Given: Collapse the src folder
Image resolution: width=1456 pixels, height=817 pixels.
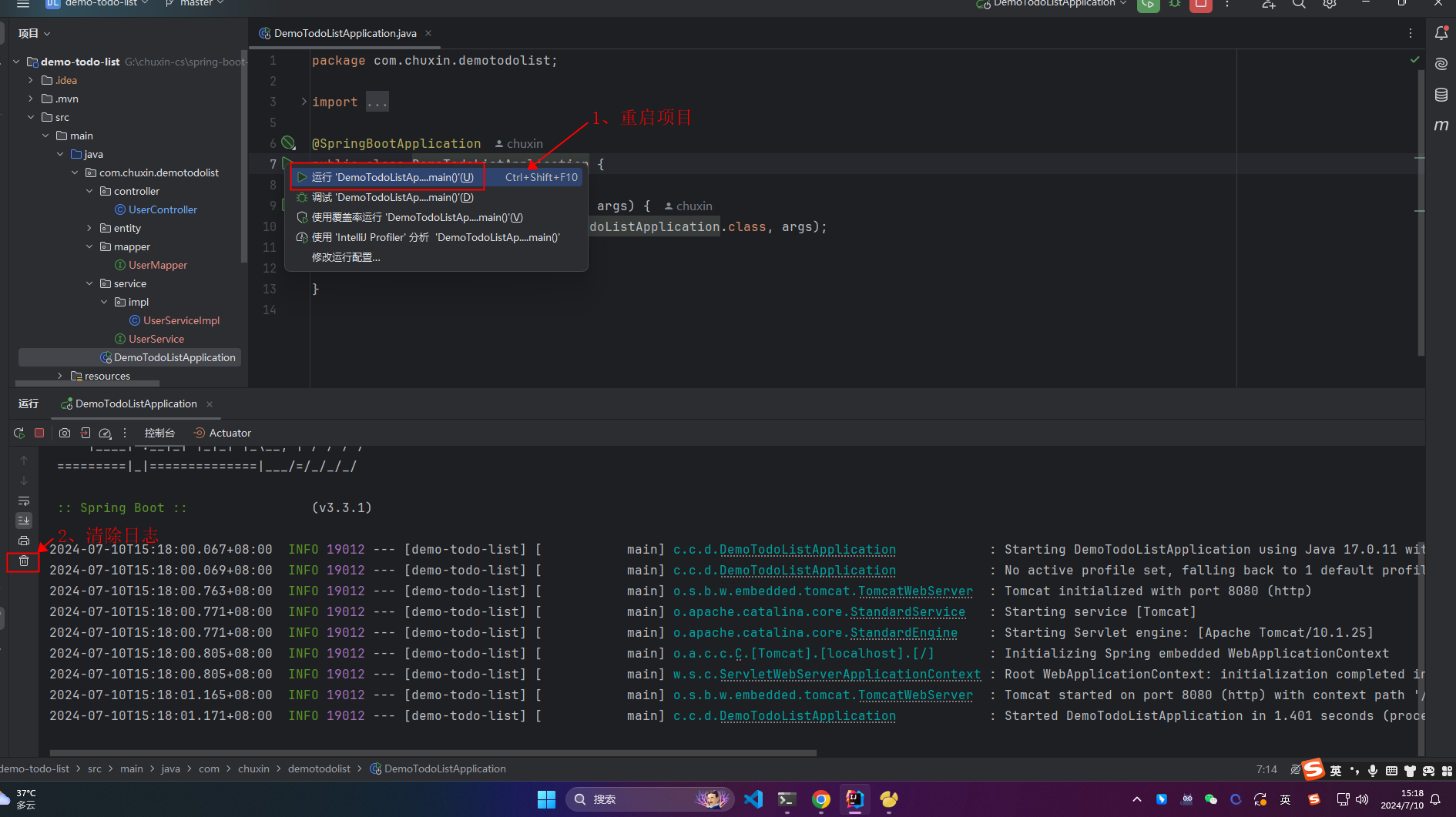Looking at the screenshot, I should 31,117.
